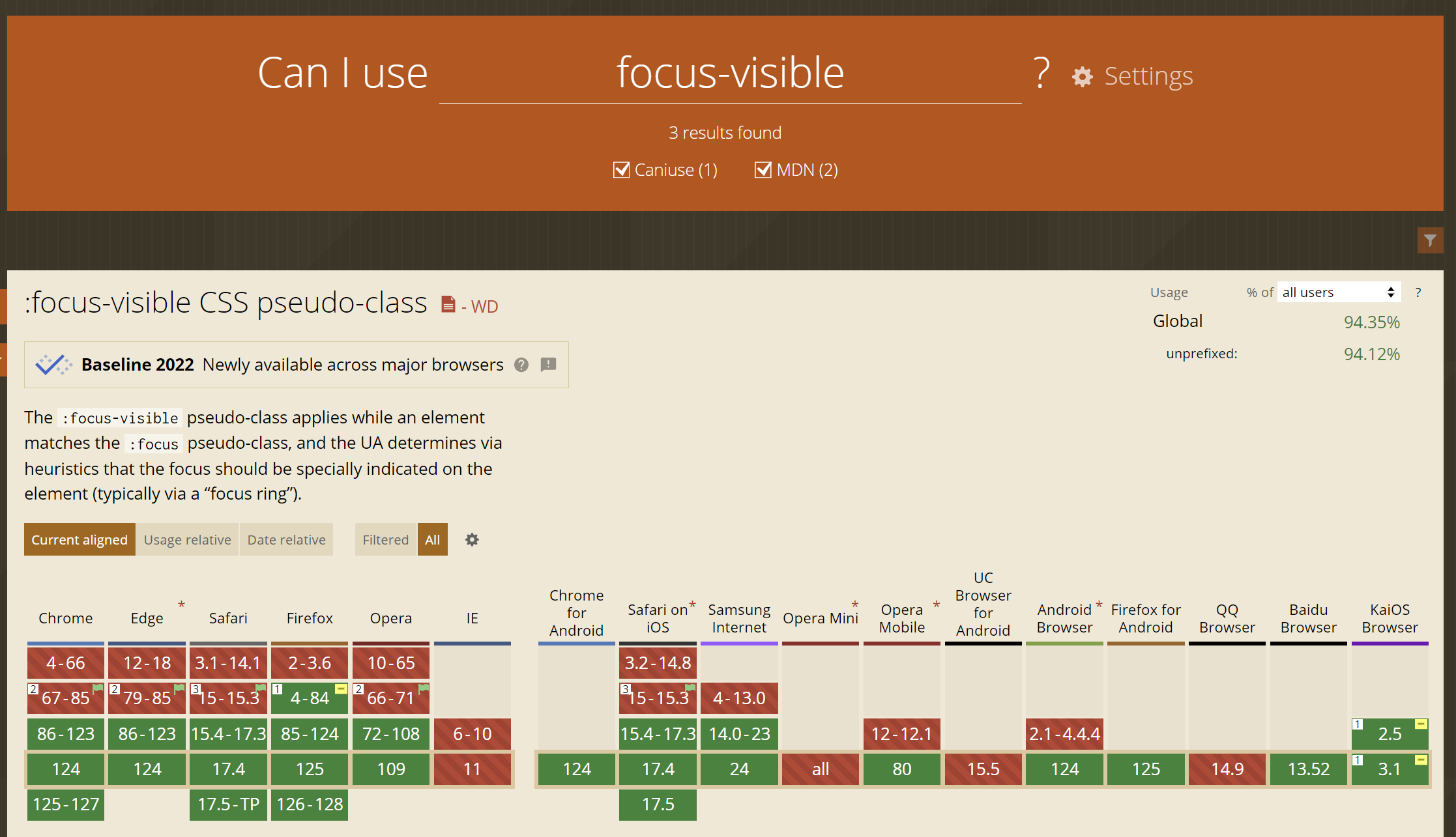Open the "all users" usage dropdown
The height and width of the screenshot is (837, 1456).
click(1338, 292)
